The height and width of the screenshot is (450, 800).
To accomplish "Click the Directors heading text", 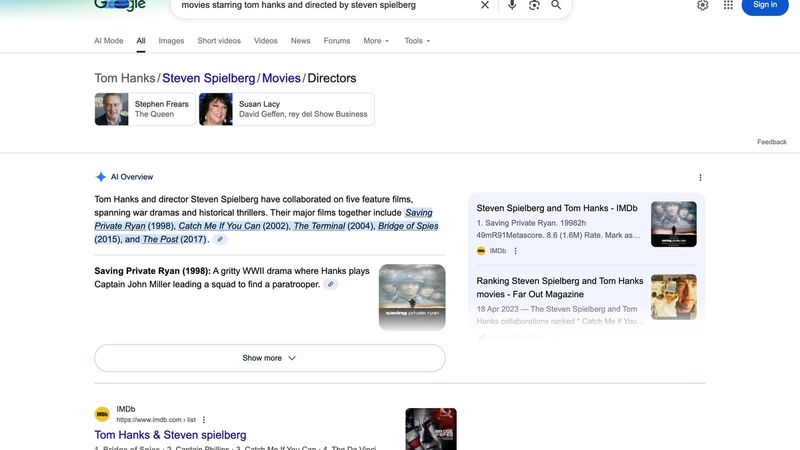I will [x=332, y=78].
